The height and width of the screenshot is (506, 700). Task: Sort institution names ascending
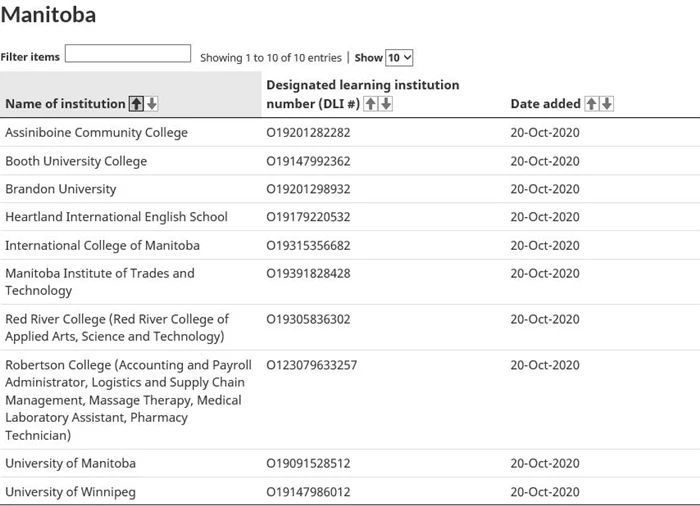point(136,104)
